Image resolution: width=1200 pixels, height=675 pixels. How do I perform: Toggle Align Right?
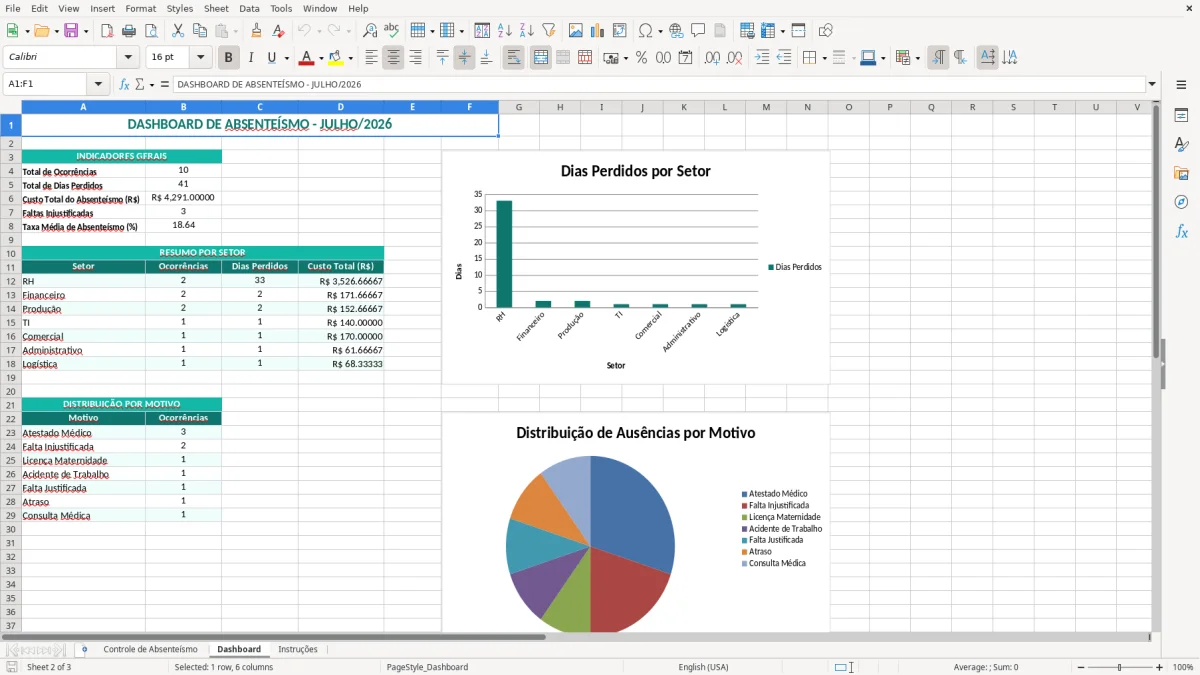tap(415, 58)
